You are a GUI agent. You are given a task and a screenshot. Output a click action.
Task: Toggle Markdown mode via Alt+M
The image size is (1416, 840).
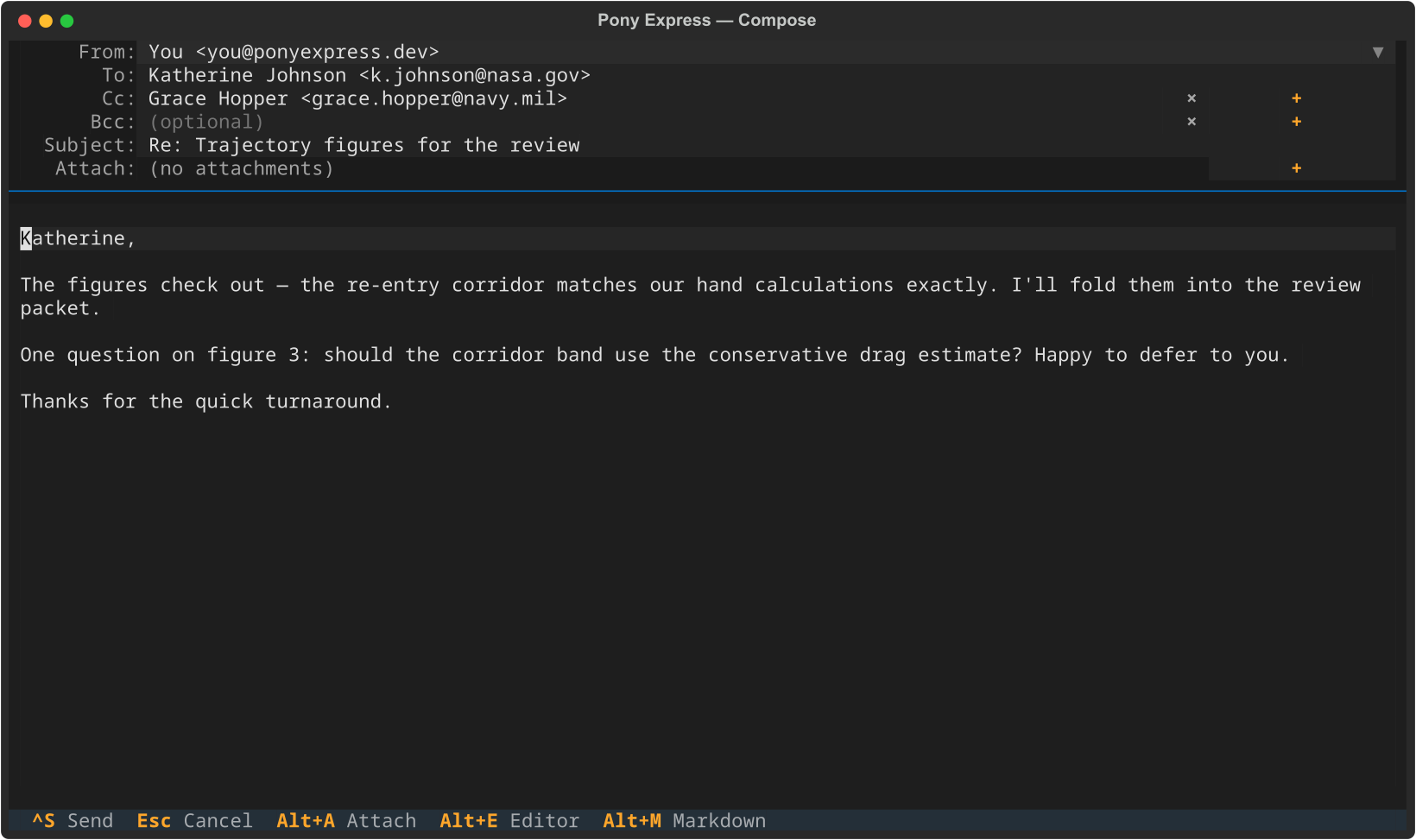click(684, 821)
